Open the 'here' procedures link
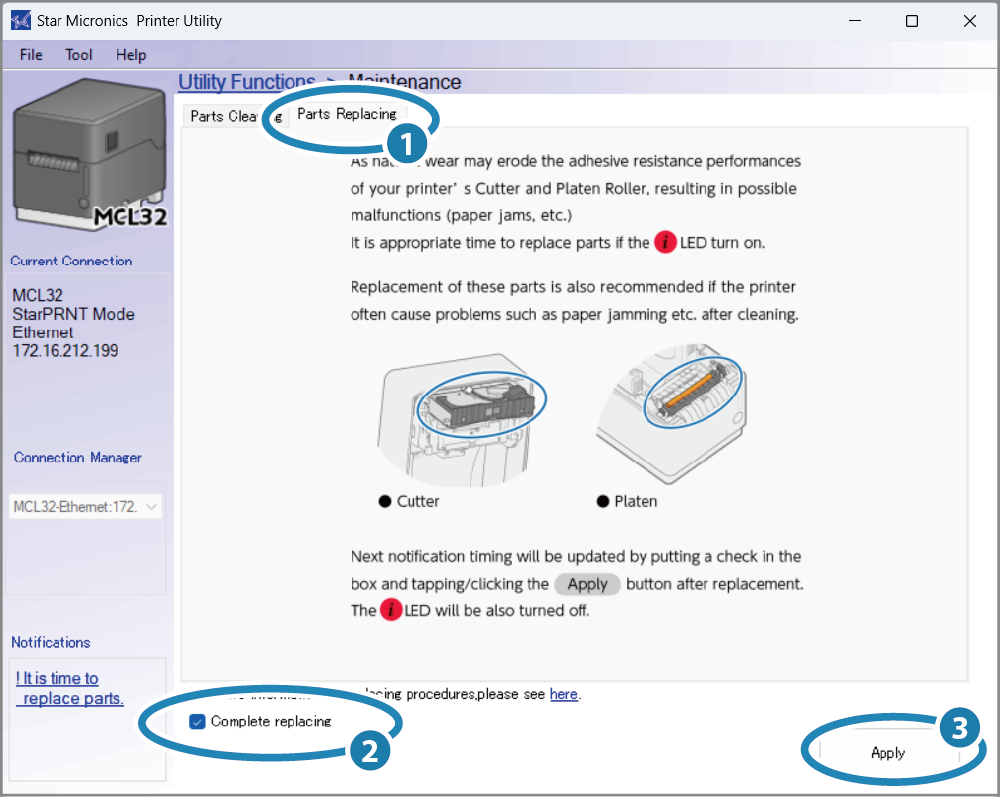Viewport: 1000px width, 797px height. point(564,694)
